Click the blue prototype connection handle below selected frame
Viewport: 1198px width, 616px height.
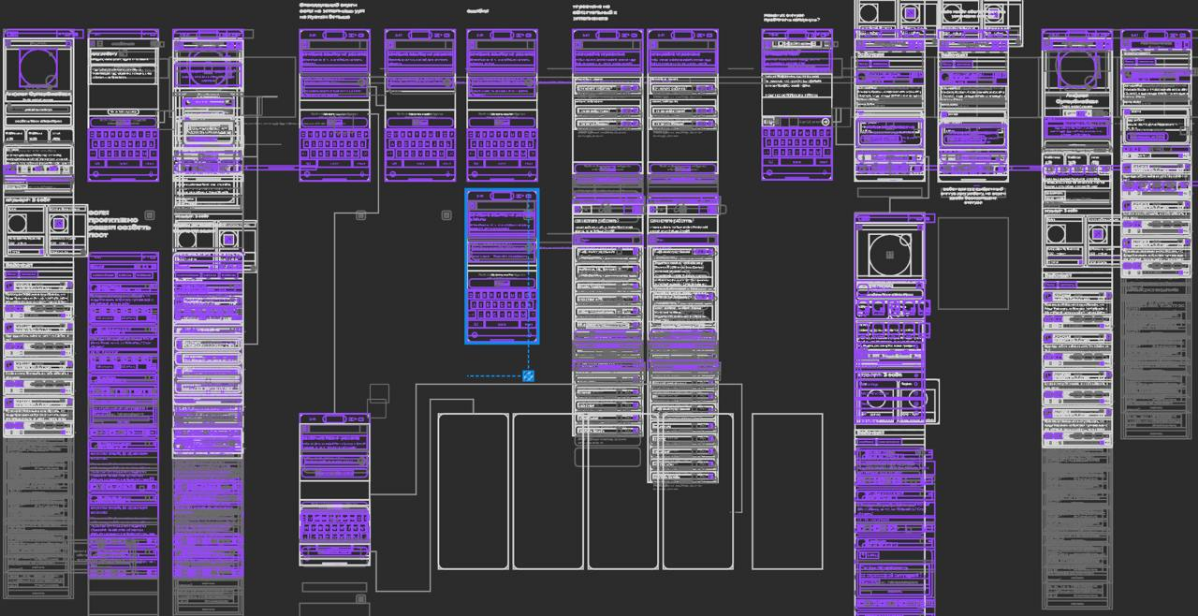tap(528, 376)
